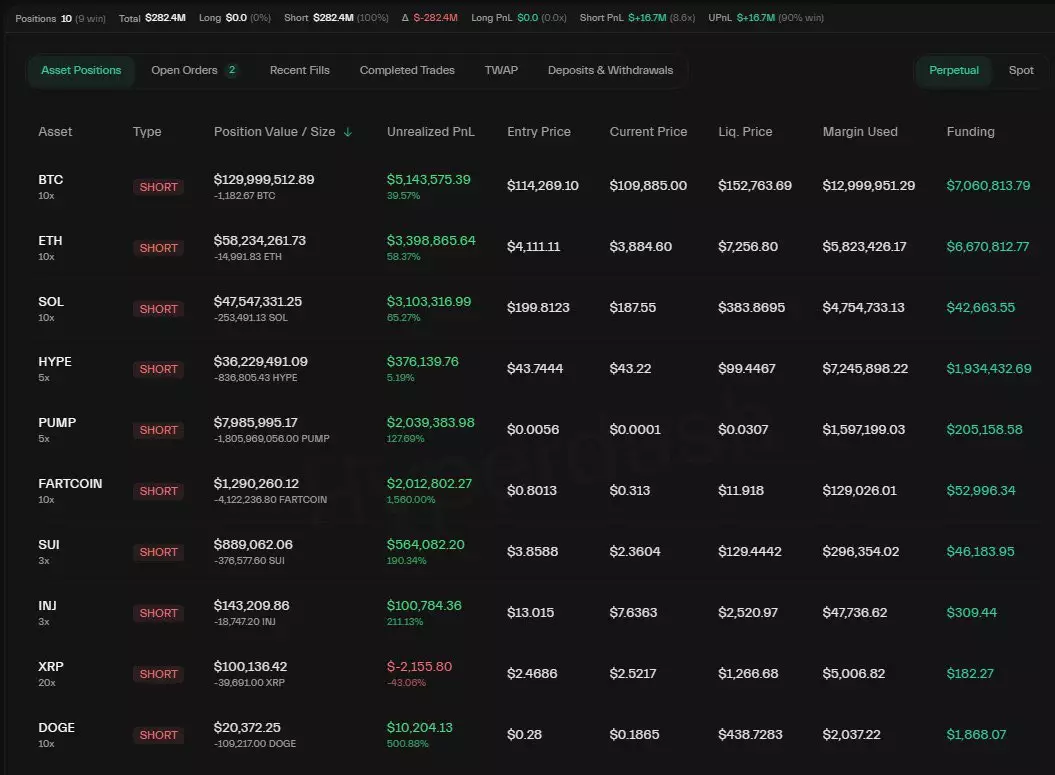Click the SHORT badge in the BTC row

(158, 187)
